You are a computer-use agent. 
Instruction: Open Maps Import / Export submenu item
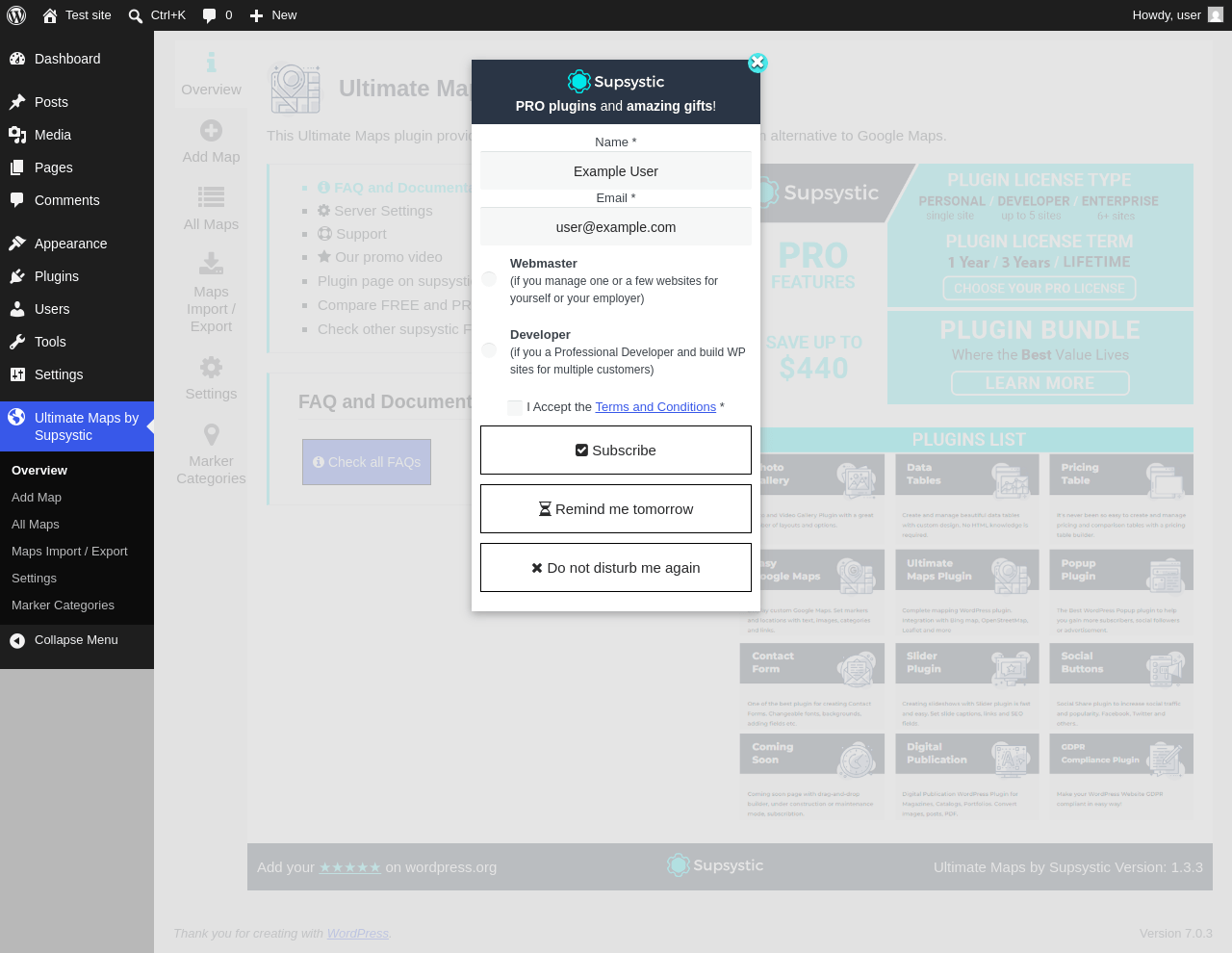pos(69,552)
